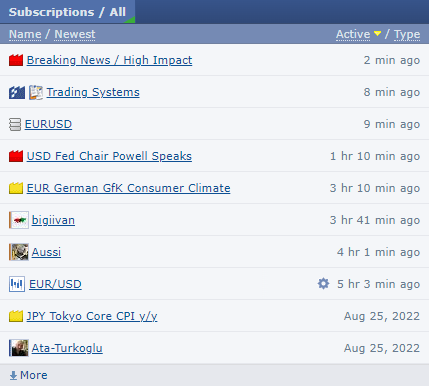Click the candlestick chart icon beside EUR/USD
Viewport: 429px width, 386px height.
point(17,284)
